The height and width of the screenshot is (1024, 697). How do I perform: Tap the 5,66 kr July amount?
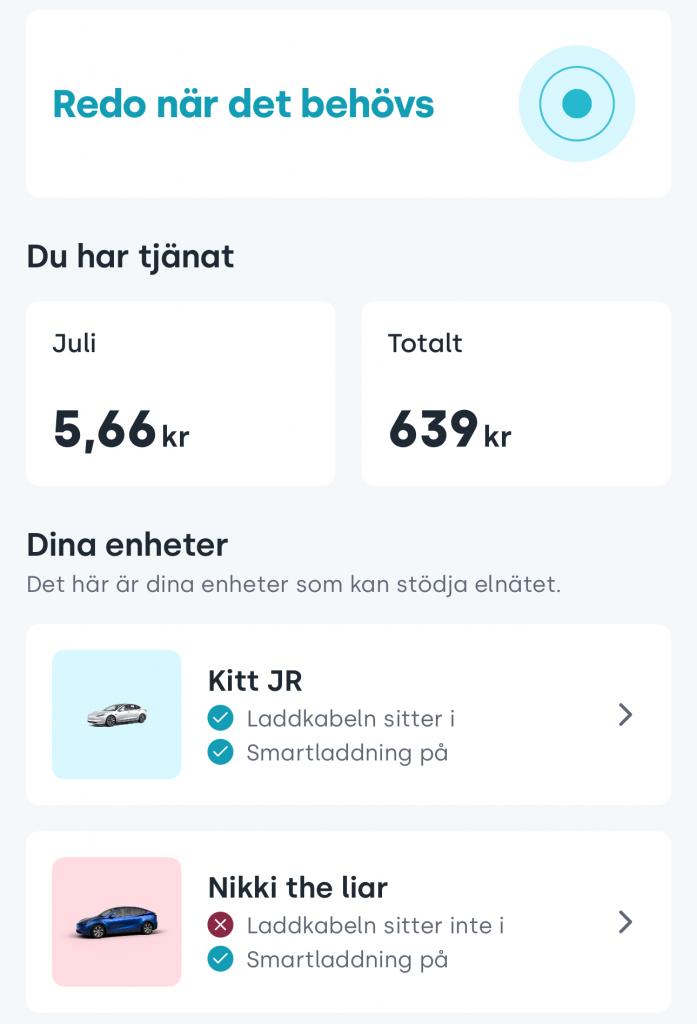coord(121,430)
